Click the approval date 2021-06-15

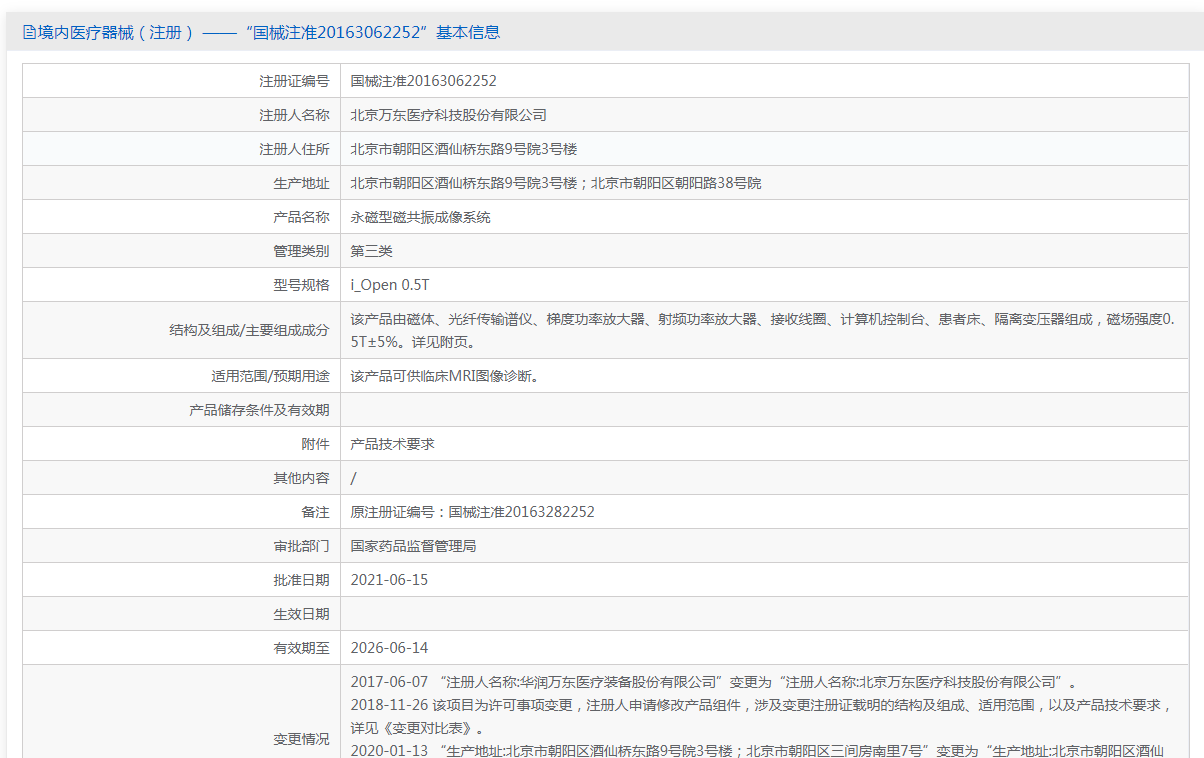[389, 580]
